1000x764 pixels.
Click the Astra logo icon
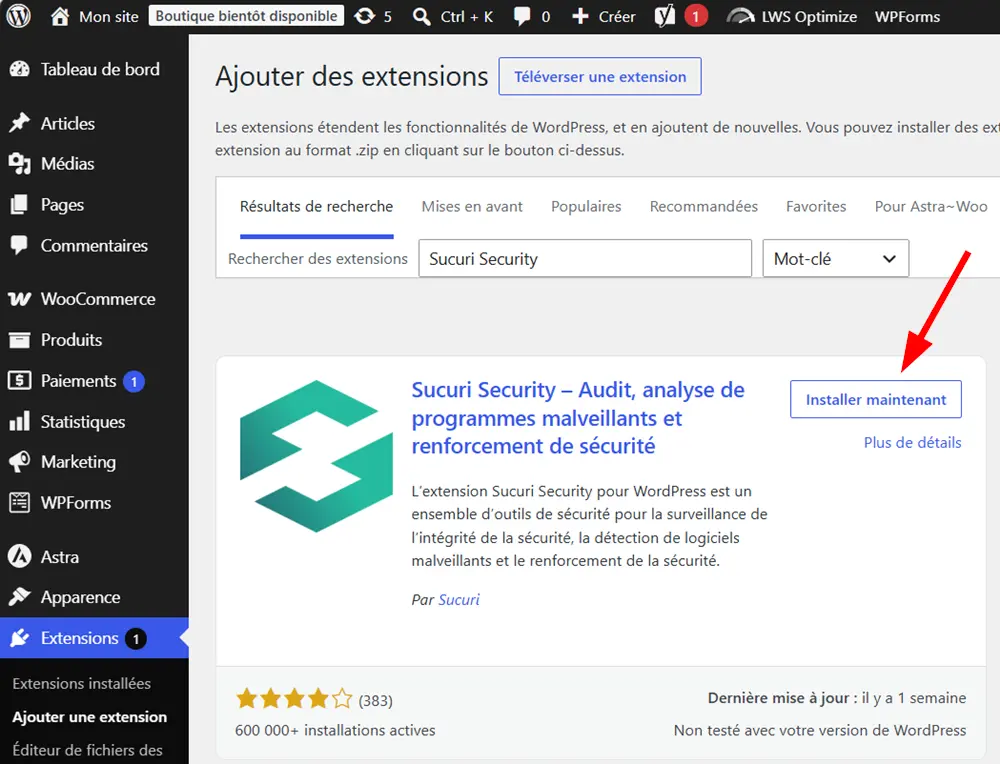coord(19,556)
